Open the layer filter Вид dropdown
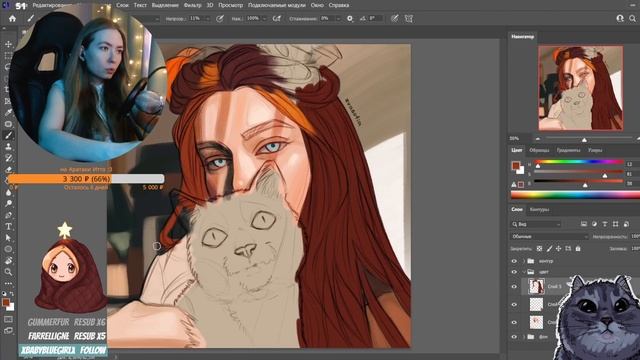The width and height of the screenshot is (640, 360). point(536,224)
